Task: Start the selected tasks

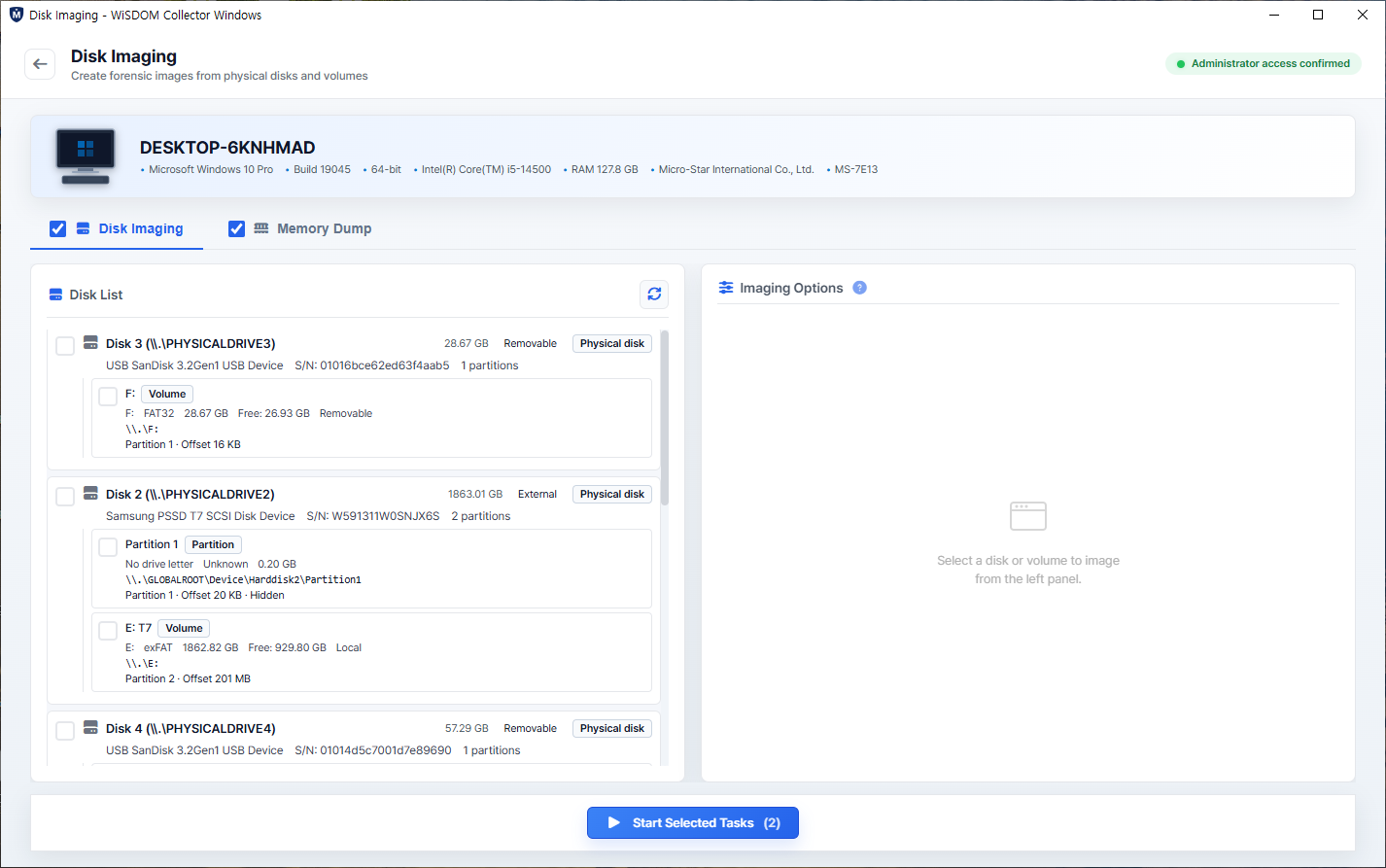Action: (x=693, y=822)
